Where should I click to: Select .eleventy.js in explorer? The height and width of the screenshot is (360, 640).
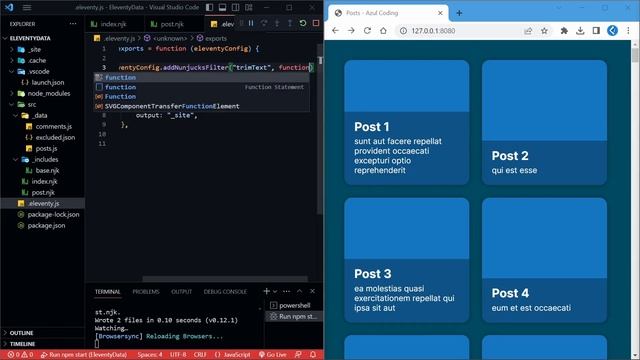point(42,203)
